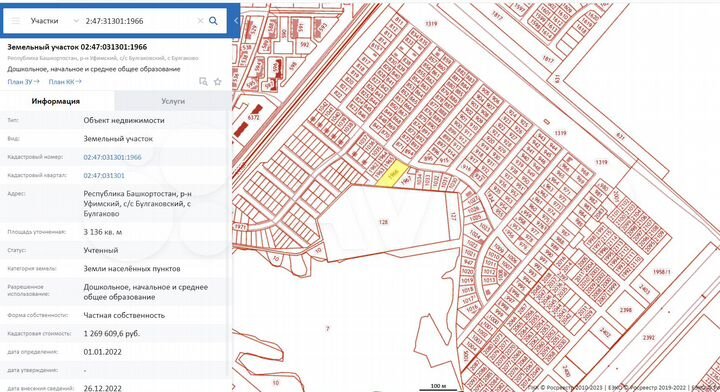720x392 pixels.
Task: Click the date value 01.01.2022
Action: pos(102,352)
